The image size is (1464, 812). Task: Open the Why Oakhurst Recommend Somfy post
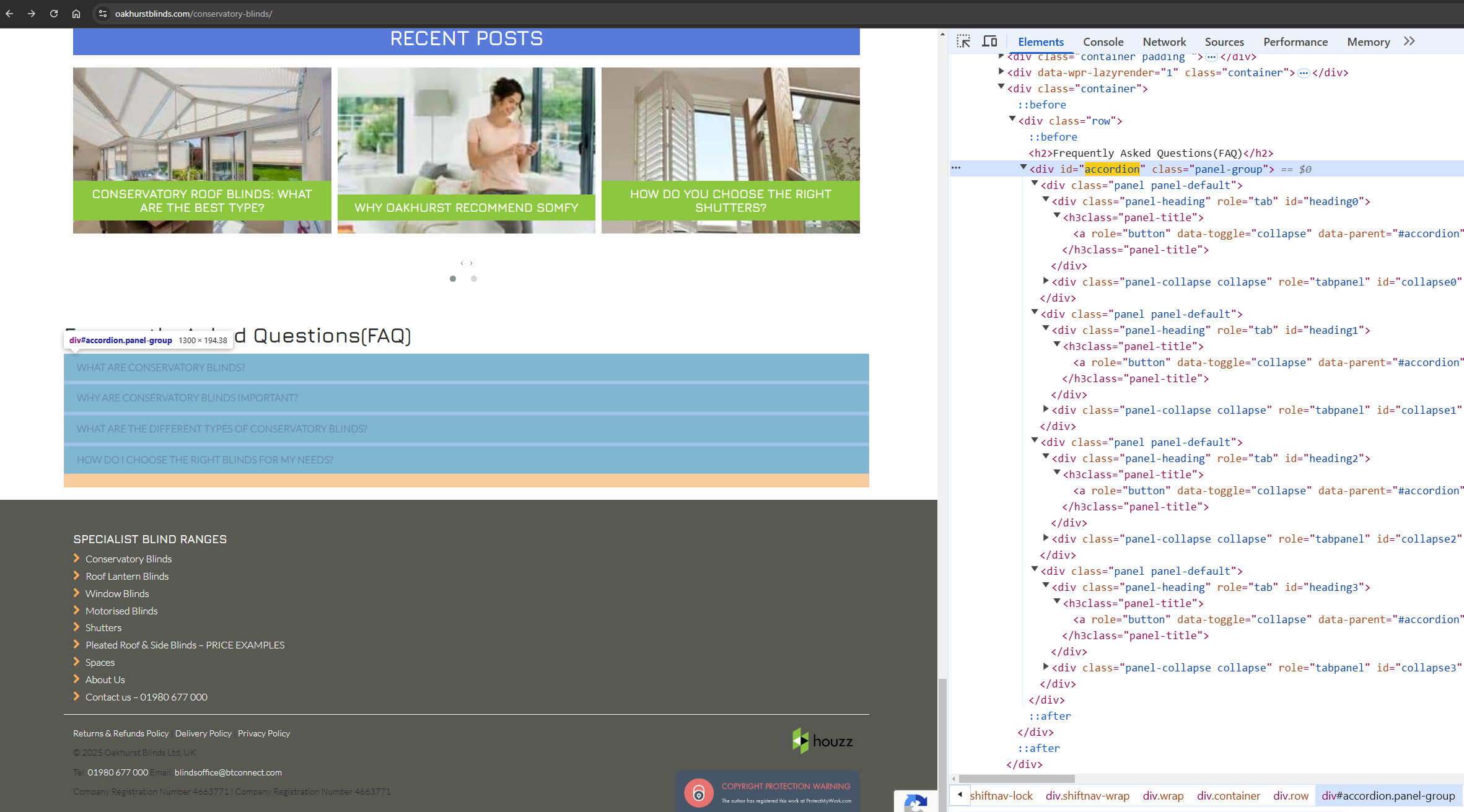pyautogui.click(x=467, y=151)
